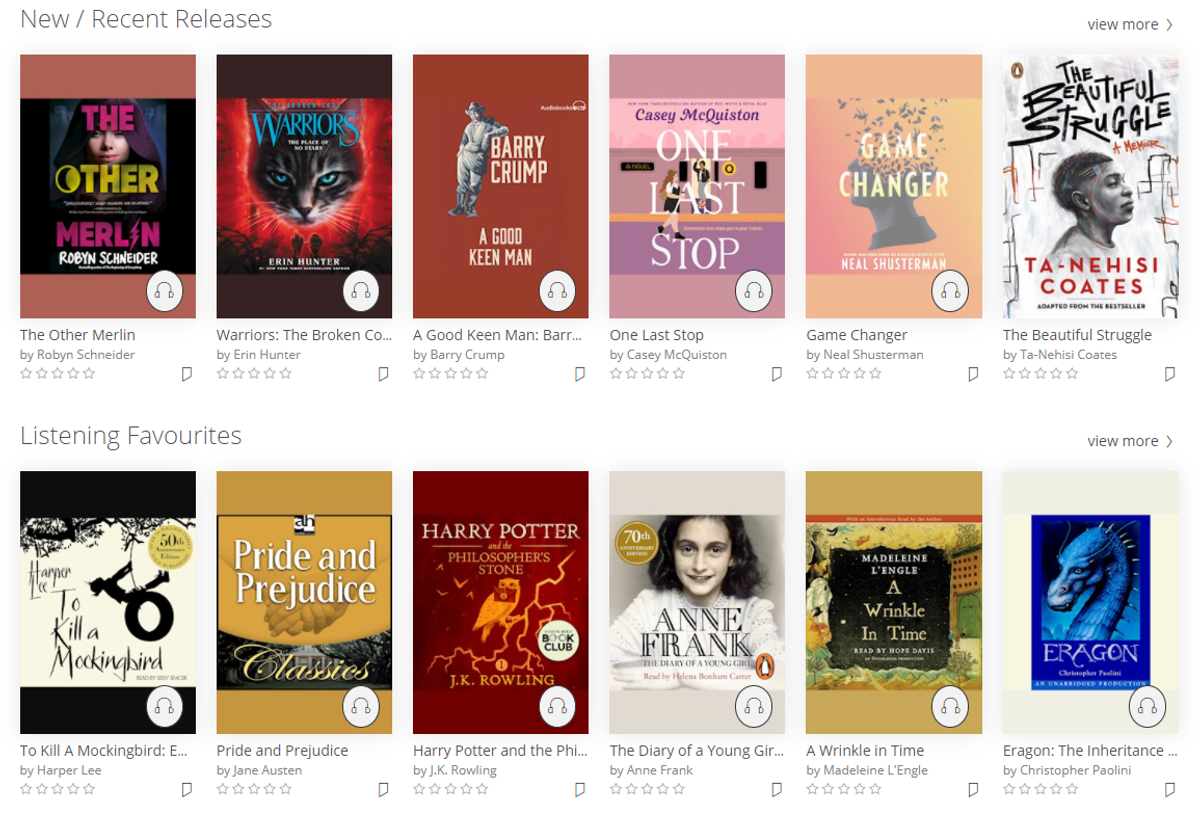The height and width of the screenshot is (814, 1200).
Task: Rate Game Changer five stars
Action: (876, 374)
